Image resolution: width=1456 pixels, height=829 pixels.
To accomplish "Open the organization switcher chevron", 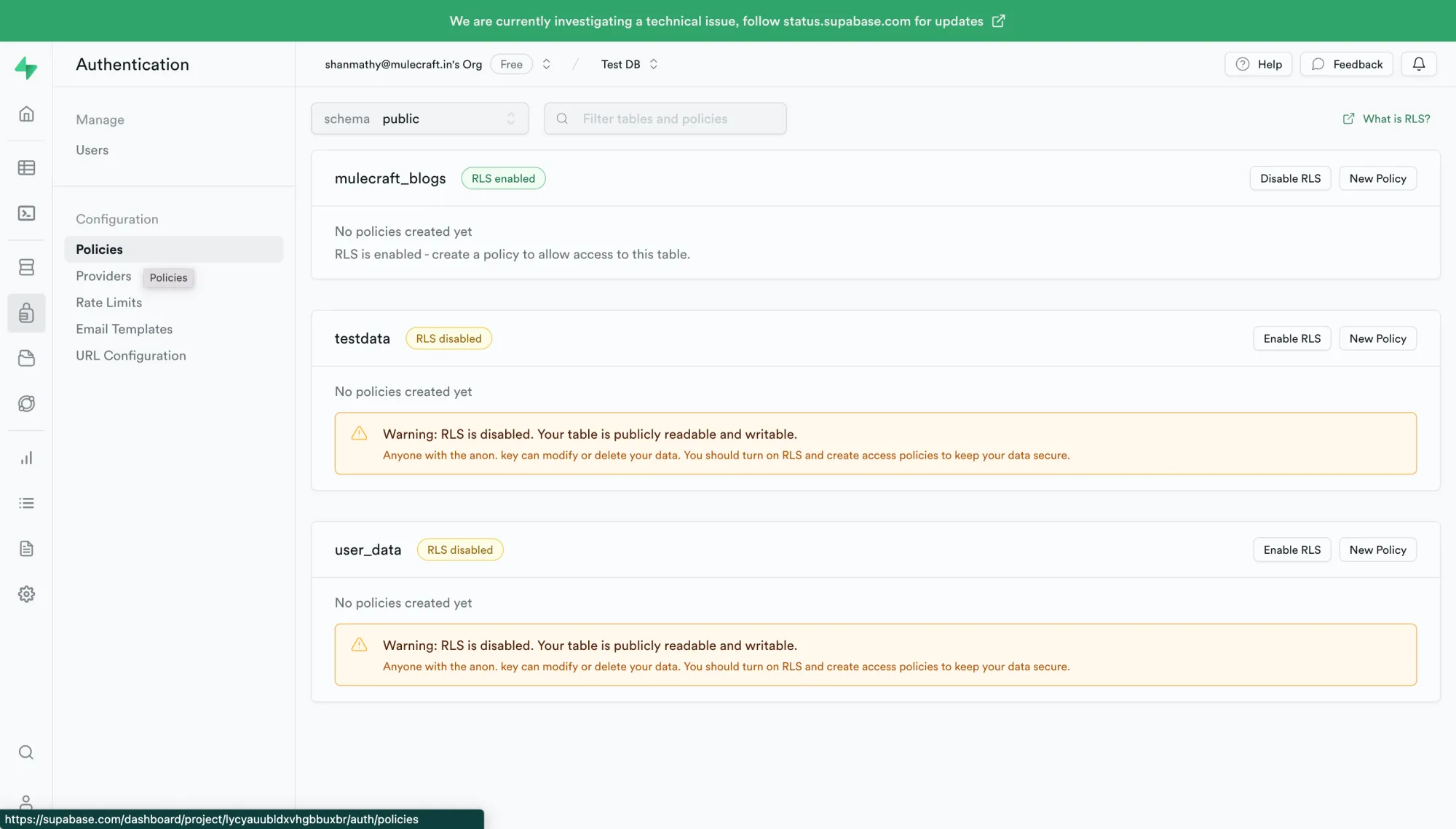I will [x=546, y=64].
